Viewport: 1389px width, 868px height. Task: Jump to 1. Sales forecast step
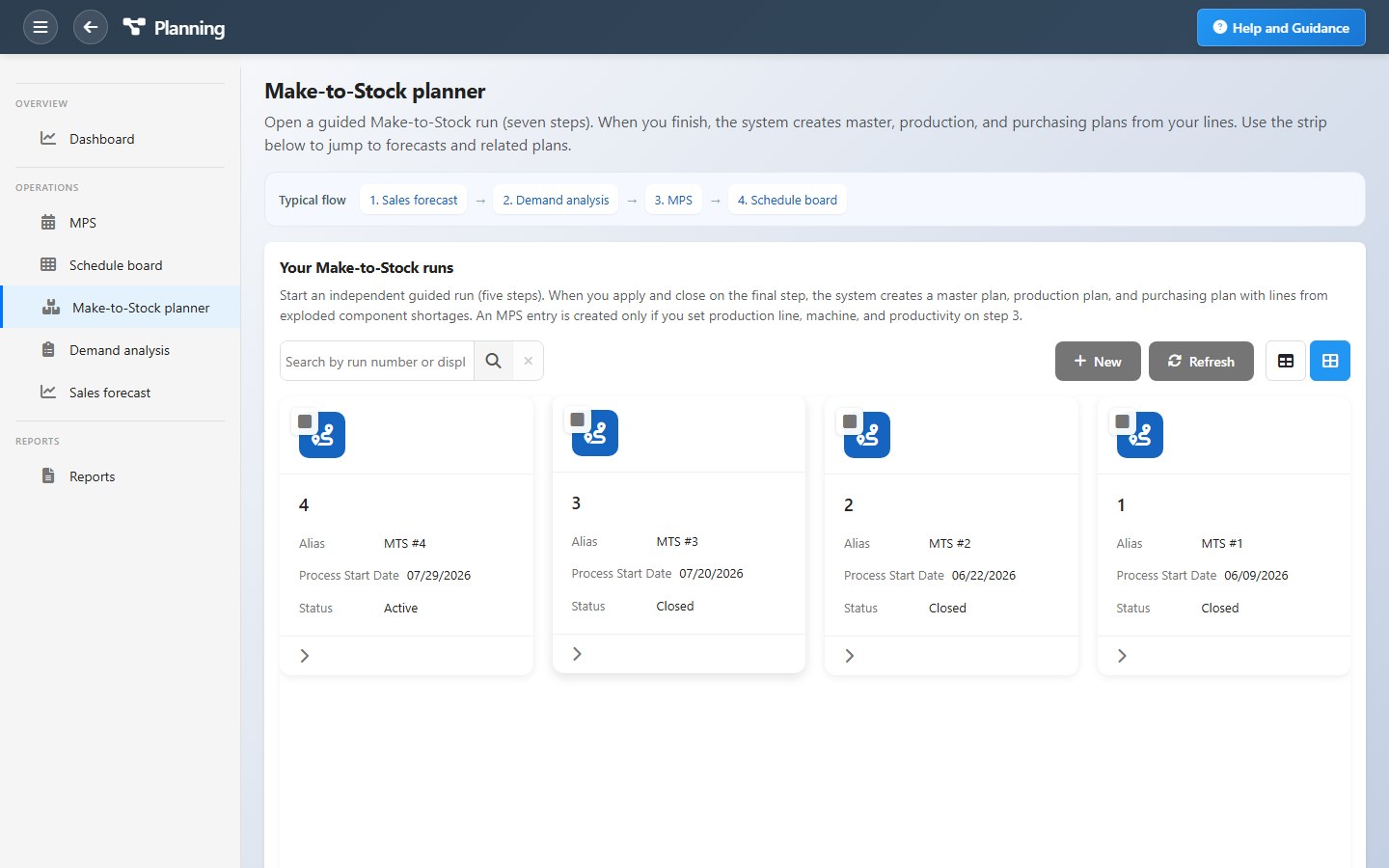(x=414, y=200)
